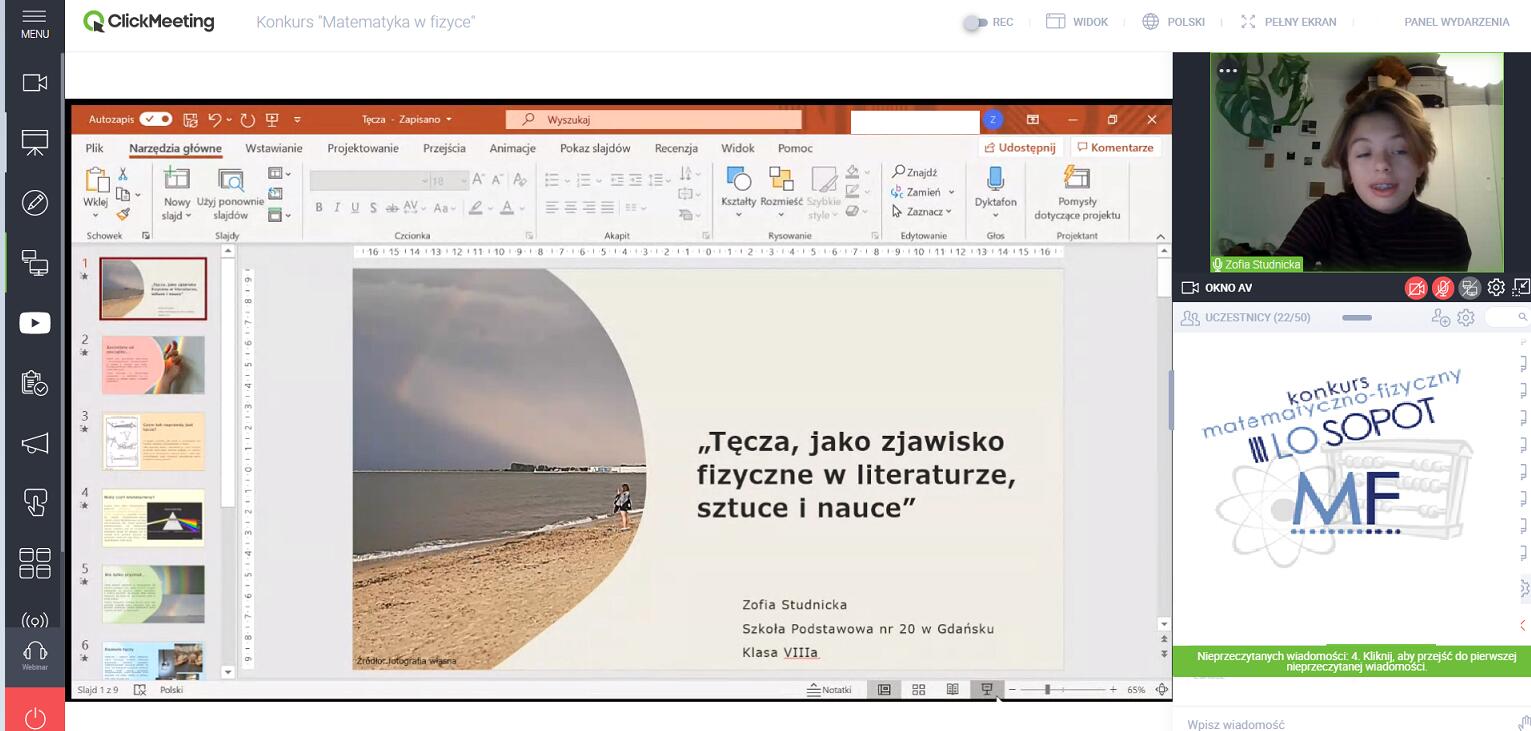This screenshot has width=1531, height=731.
Task: Open the megaphone call-to-action icon
Action: point(35,443)
